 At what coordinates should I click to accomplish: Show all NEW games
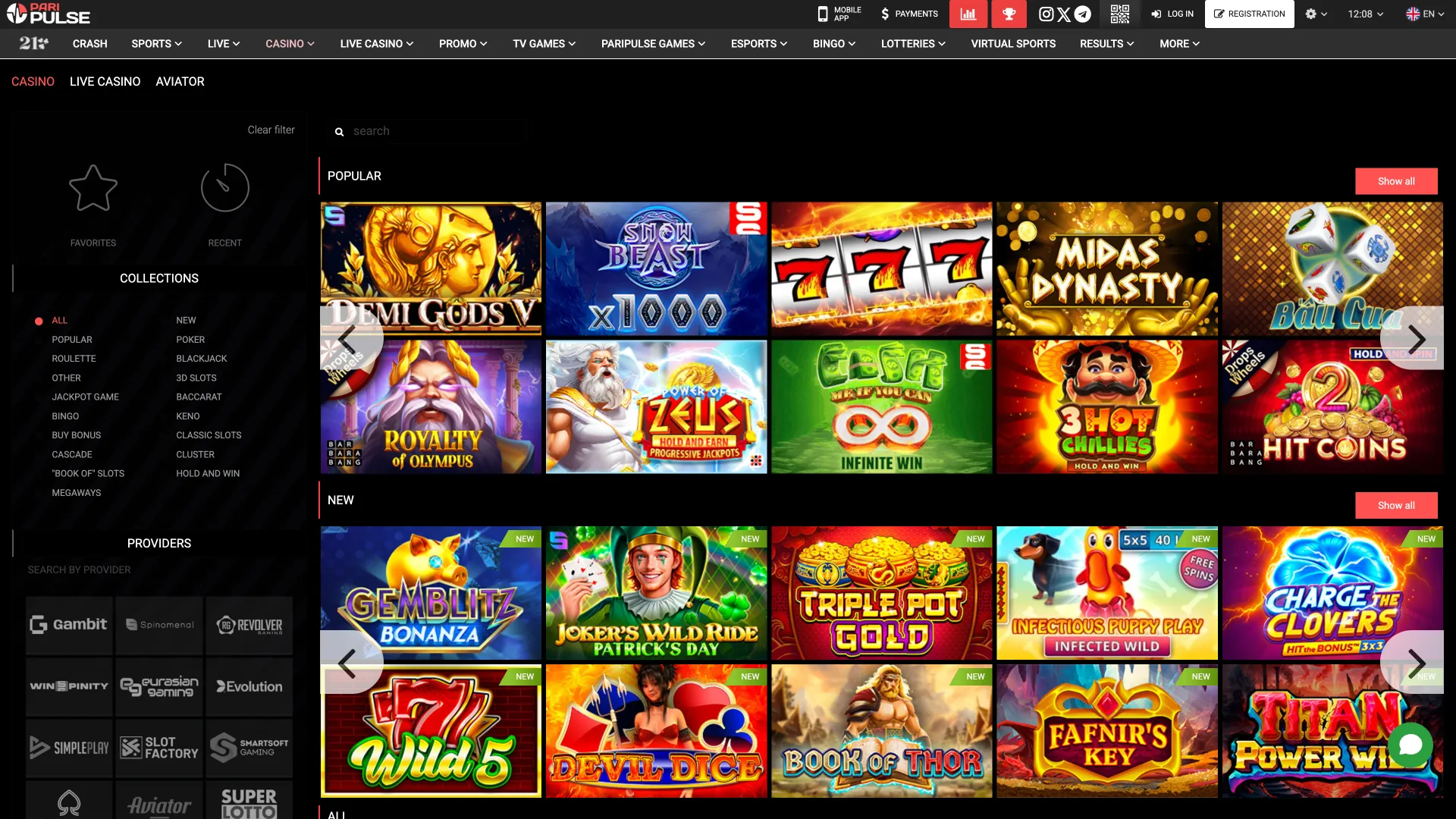click(1396, 506)
